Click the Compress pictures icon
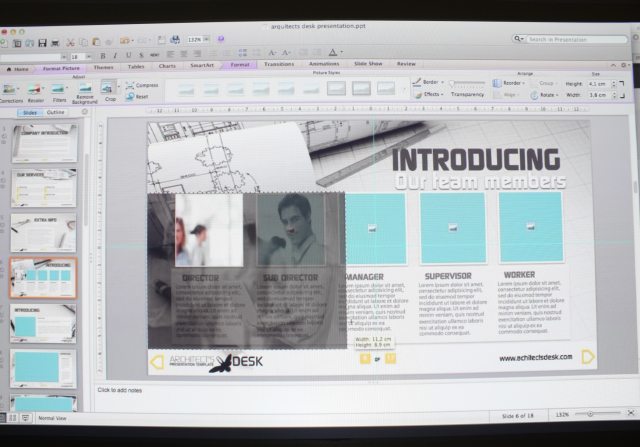Image resolution: width=640 pixels, height=447 pixels. coord(130,85)
